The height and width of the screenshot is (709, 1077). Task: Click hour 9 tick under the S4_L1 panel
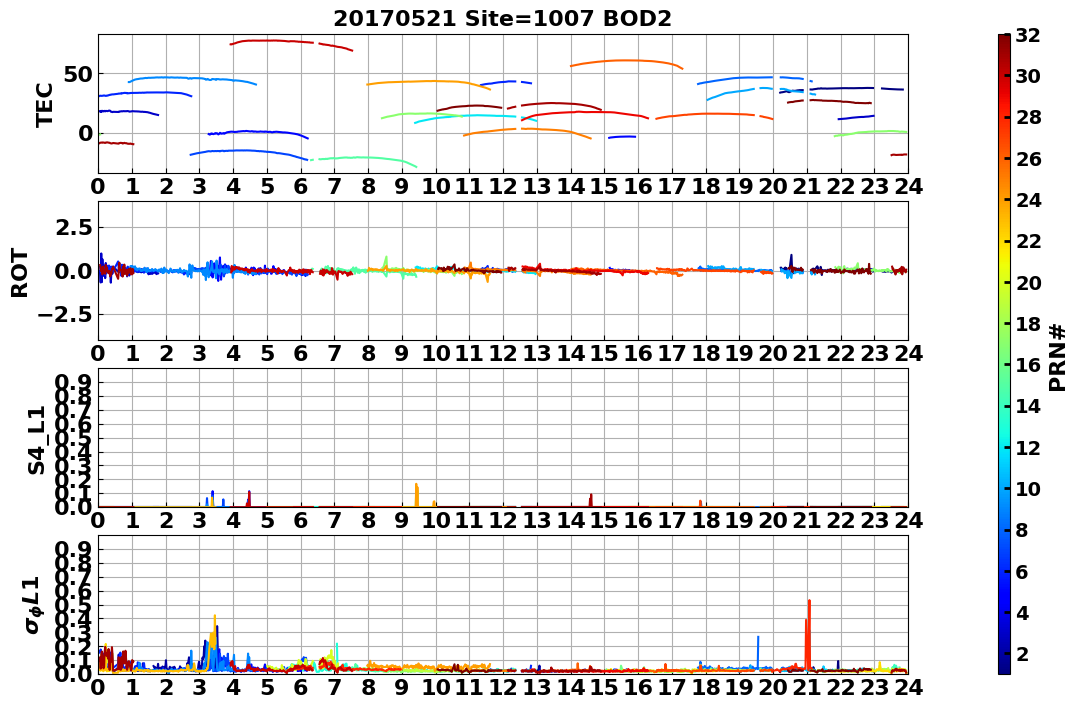pyautogui.click(x=402, y=520)
